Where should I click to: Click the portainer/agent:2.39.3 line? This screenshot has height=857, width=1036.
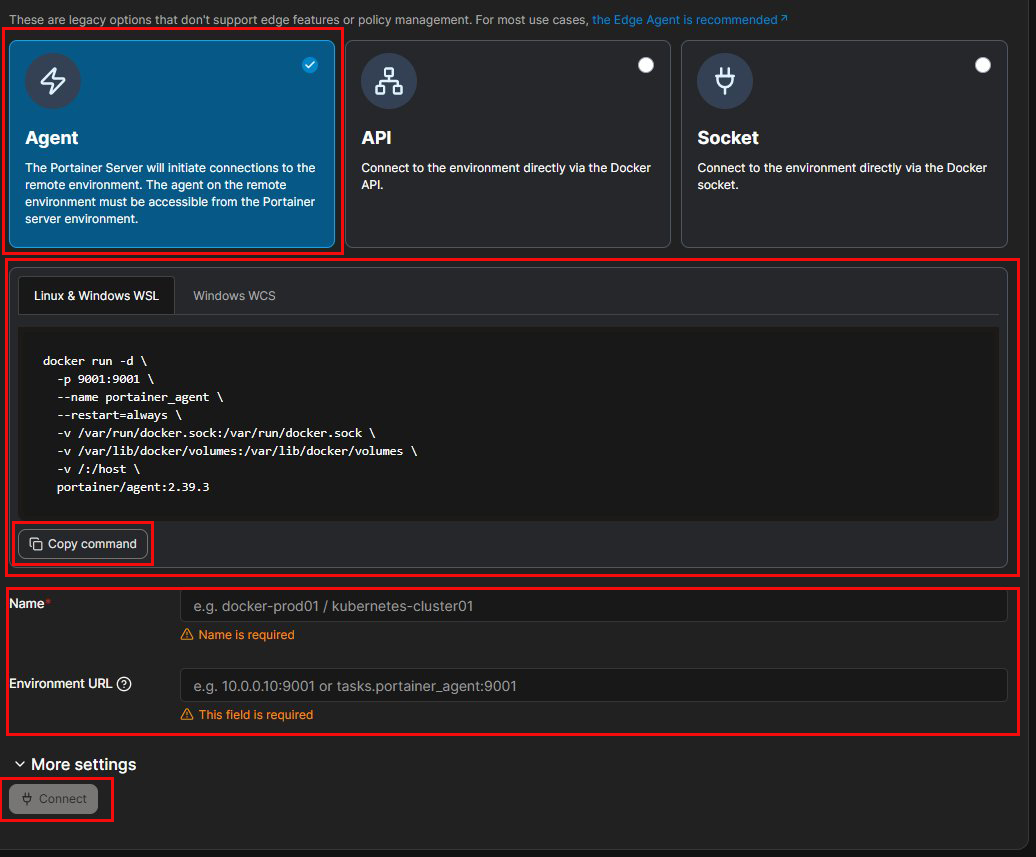pos(133,487)
